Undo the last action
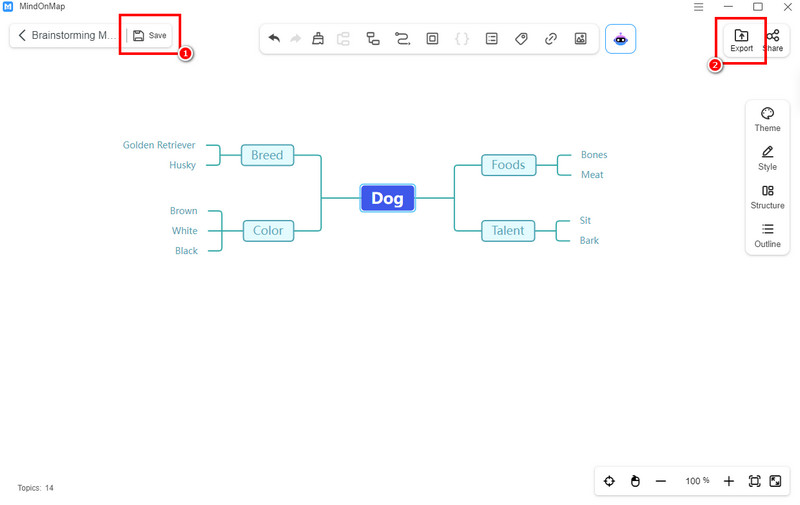 (274, 39)
